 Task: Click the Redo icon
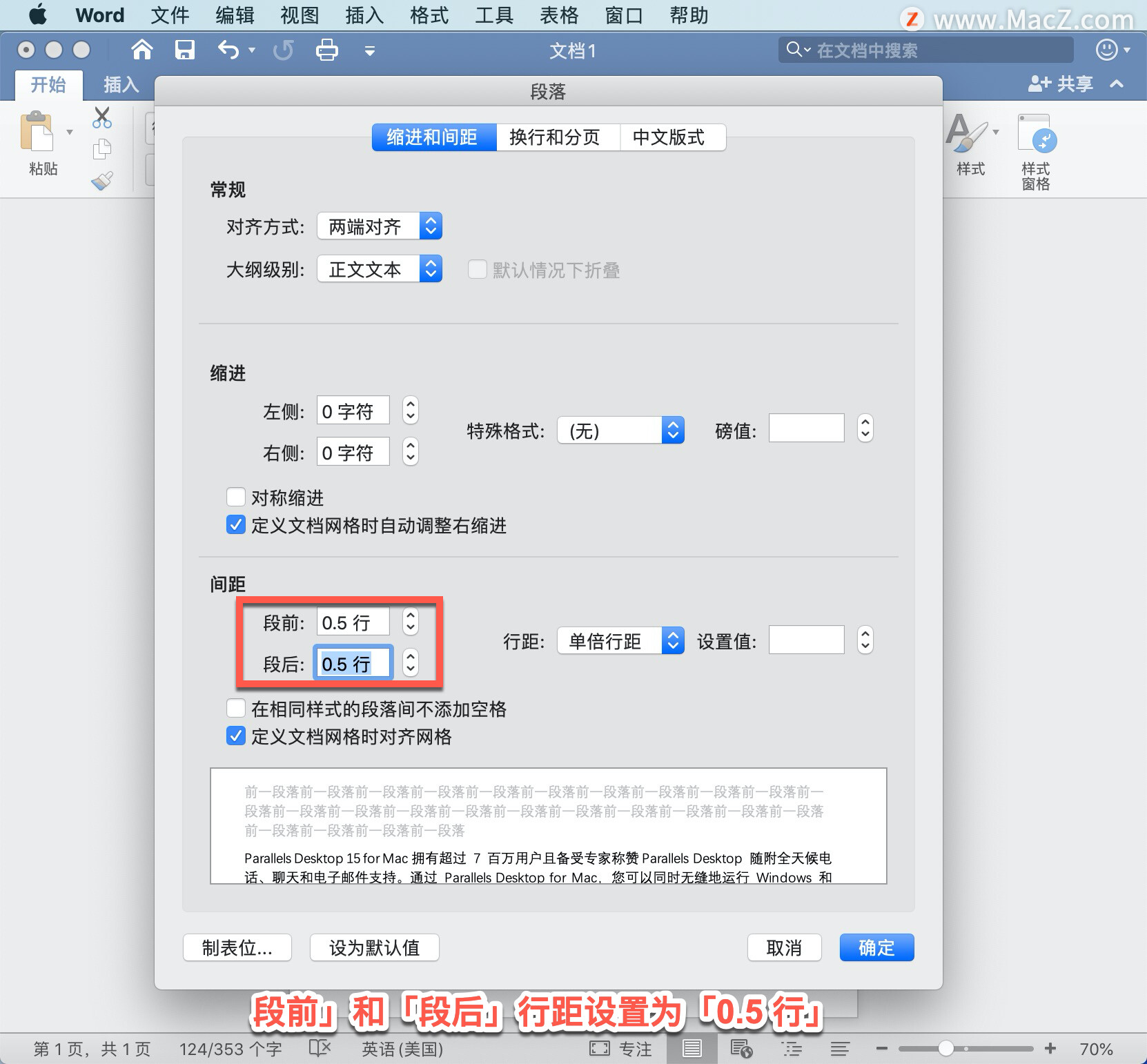pos(283,50)
